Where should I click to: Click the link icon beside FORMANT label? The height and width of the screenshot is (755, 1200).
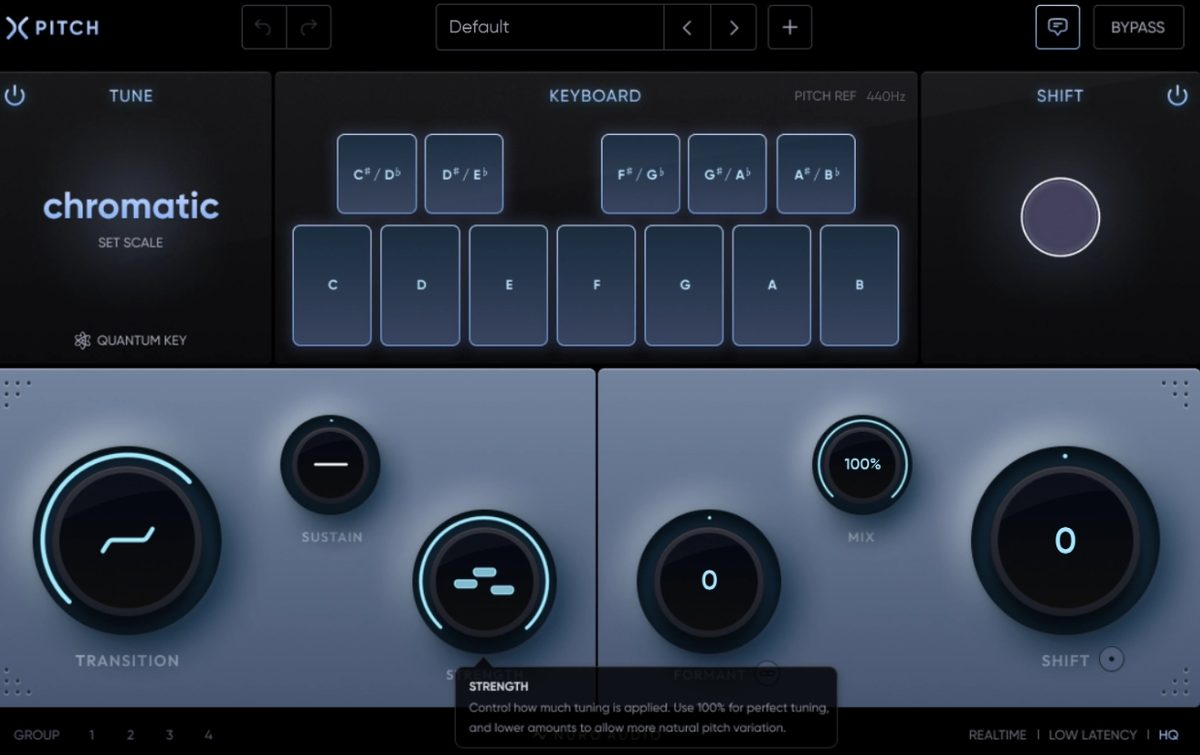point(767,673)
